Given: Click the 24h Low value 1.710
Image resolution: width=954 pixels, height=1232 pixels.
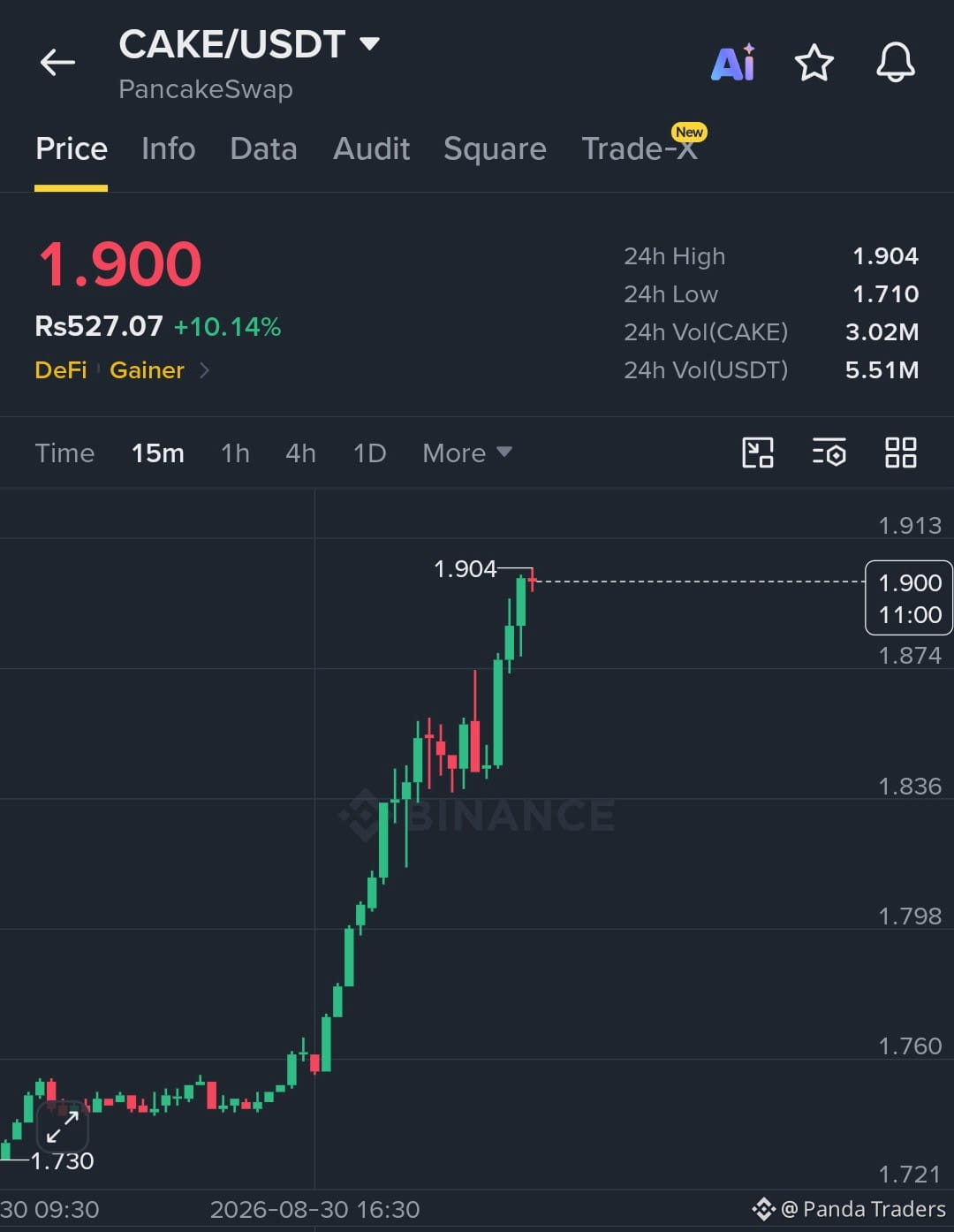Looking at the screenshot, I should click(885, 294).
